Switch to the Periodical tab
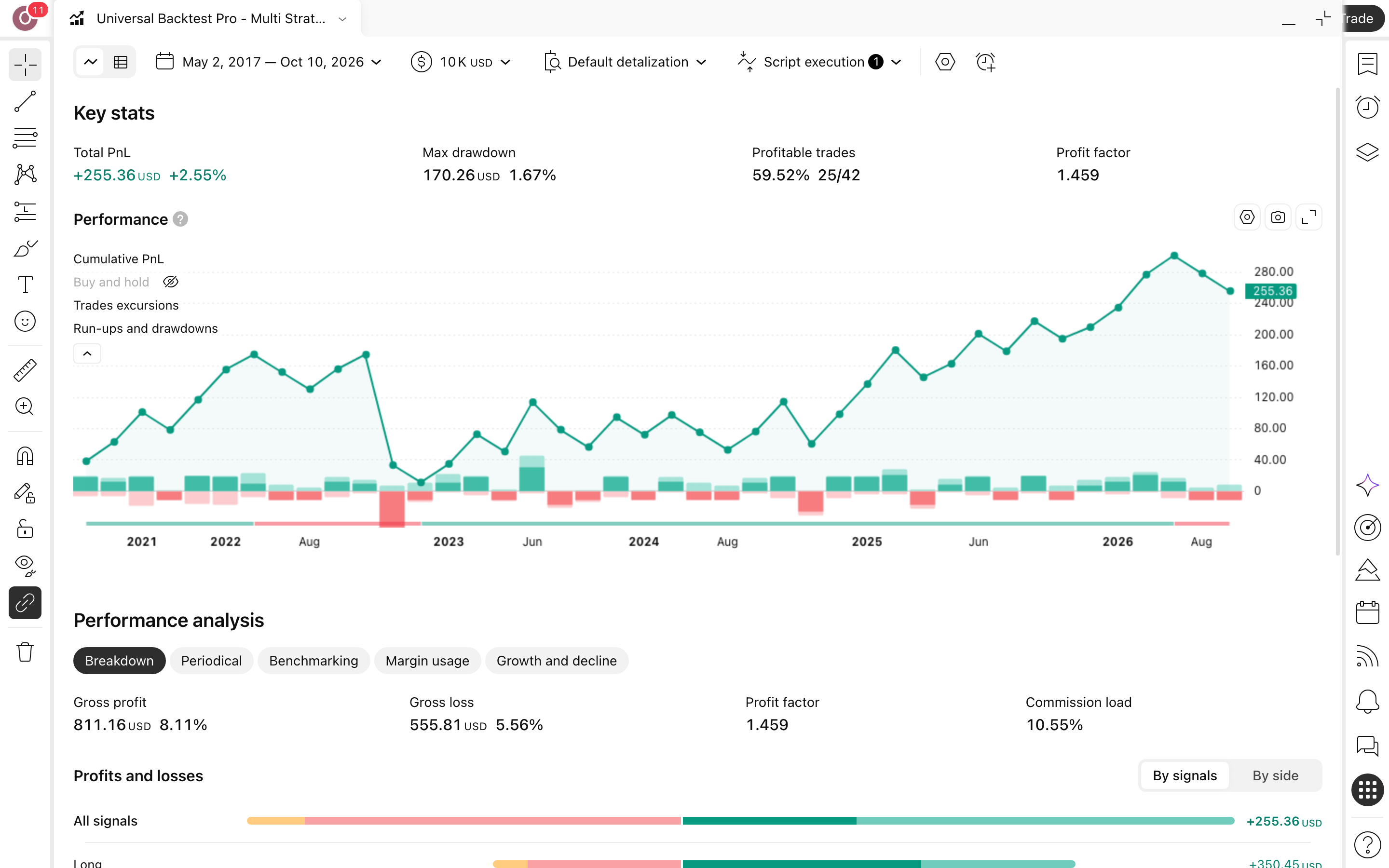The image size is (1389, 868). [211, 661]
